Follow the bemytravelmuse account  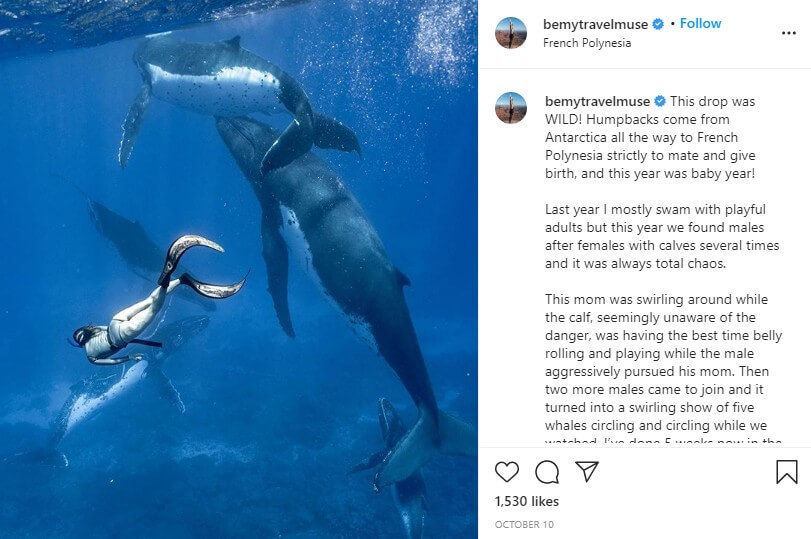point(700,23)
